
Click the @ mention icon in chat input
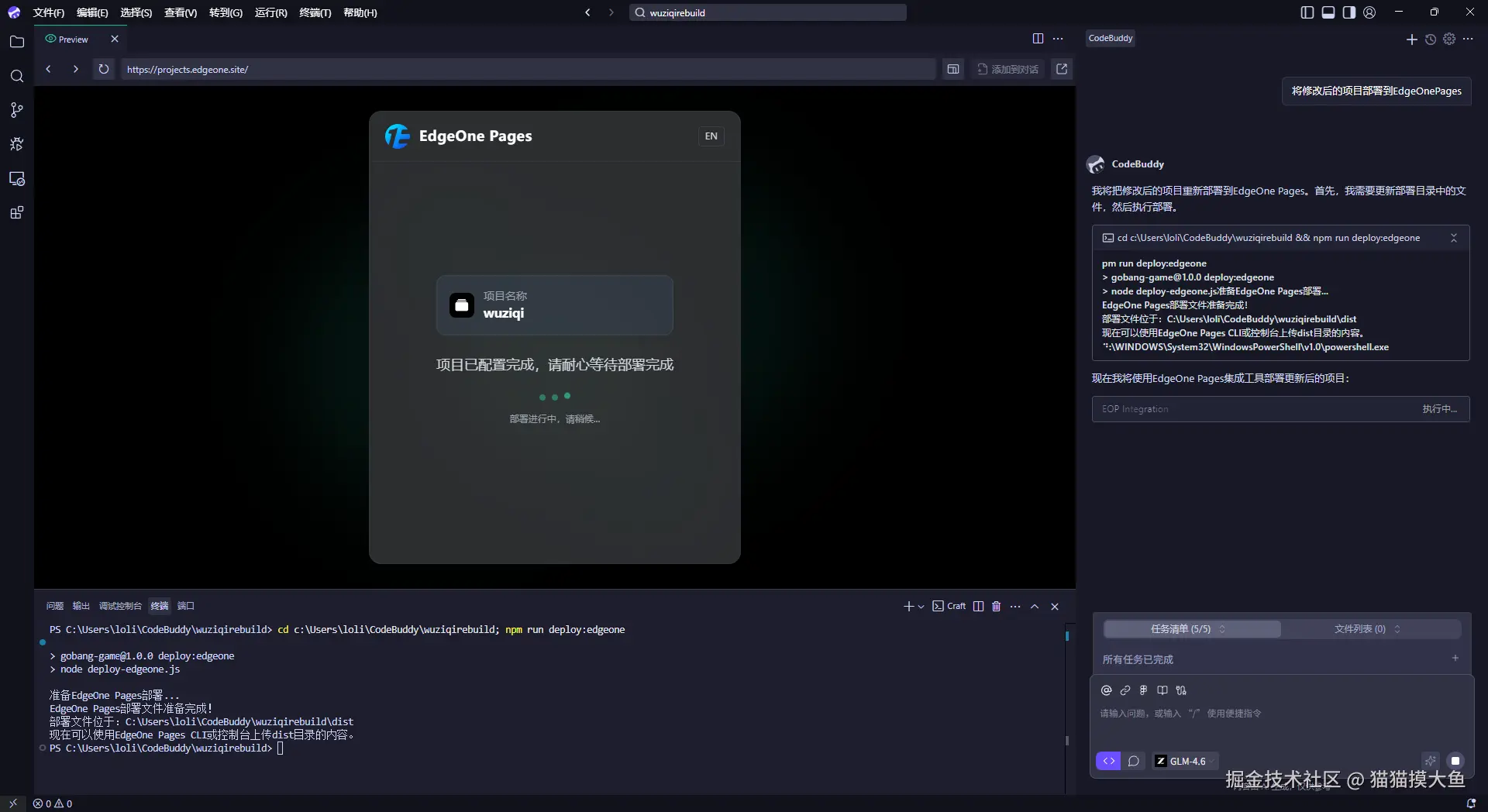pos(1107,690)
